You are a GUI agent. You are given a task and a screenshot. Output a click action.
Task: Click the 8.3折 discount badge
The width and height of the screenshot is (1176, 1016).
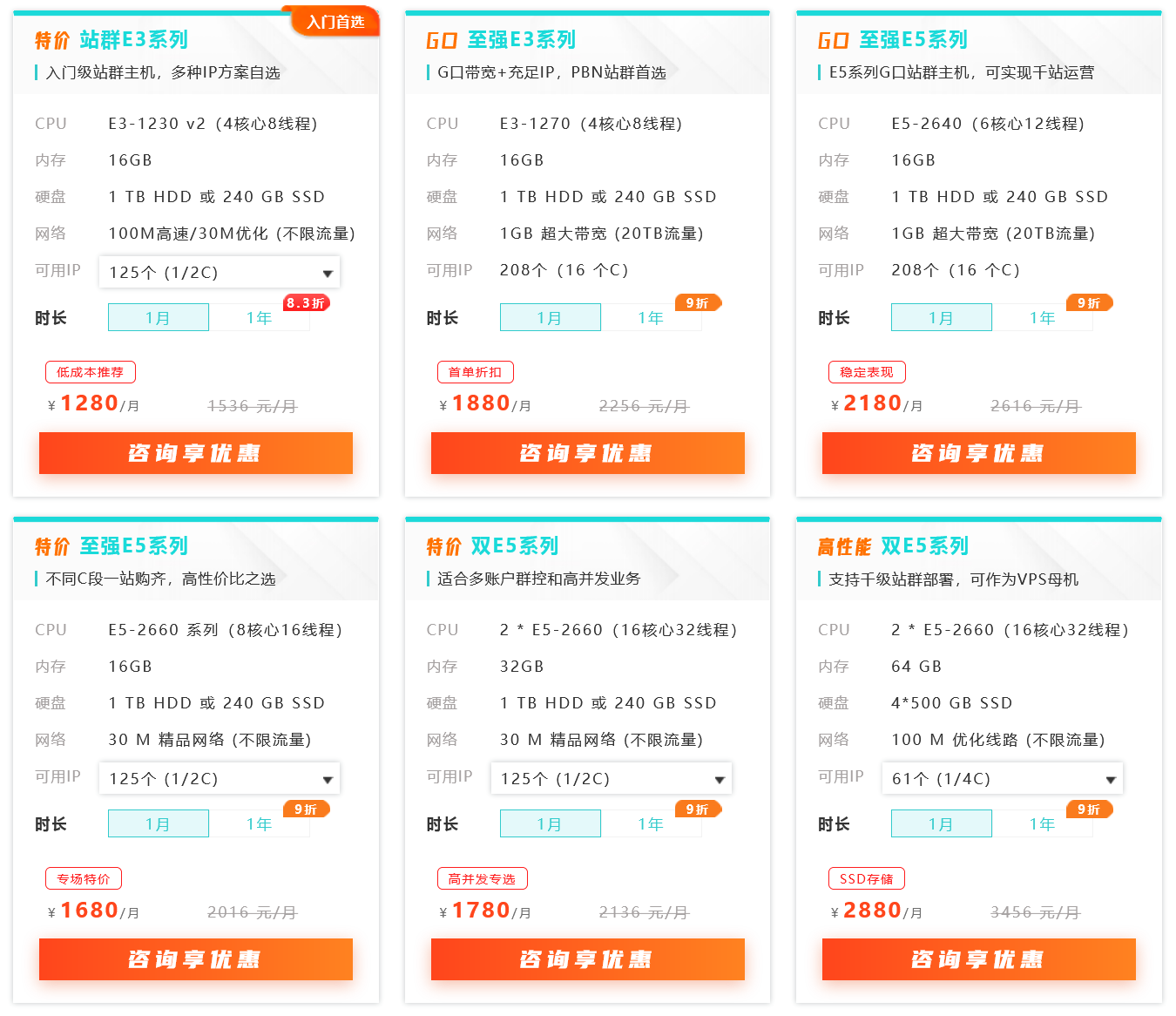(x=306, y=303)
